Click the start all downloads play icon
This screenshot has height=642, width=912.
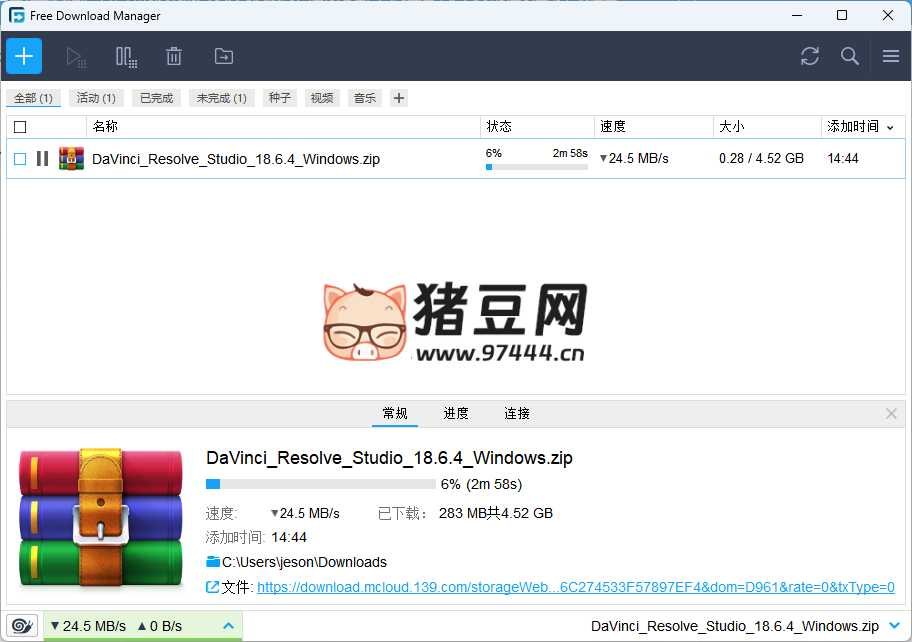tap(76, 57)
